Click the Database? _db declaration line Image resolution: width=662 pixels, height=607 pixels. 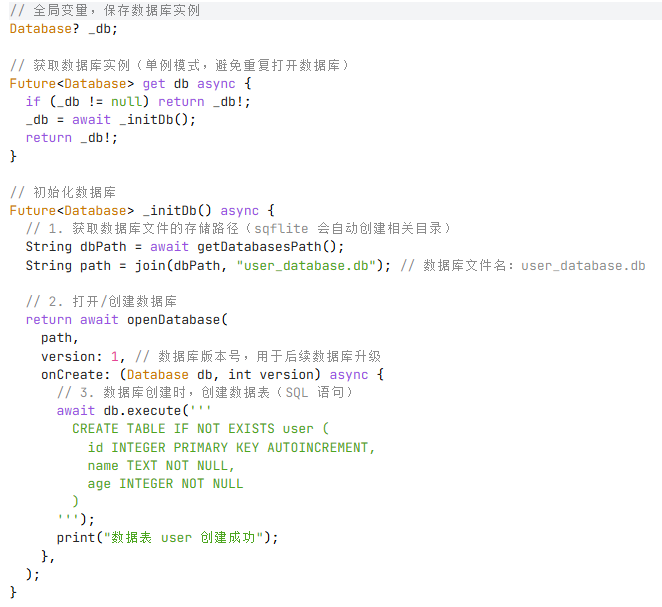click(x=56, y=29)
